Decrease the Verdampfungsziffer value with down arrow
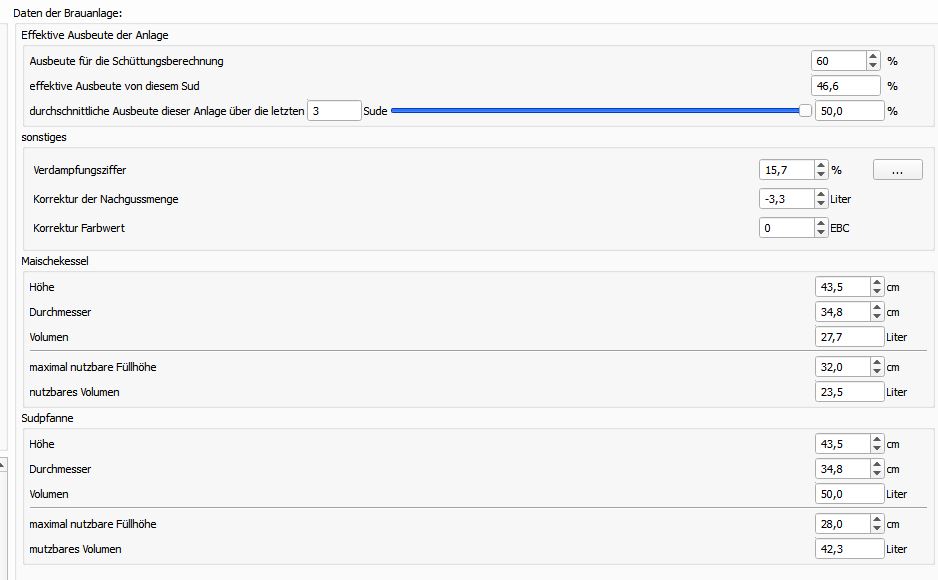938x580 pixels. coord(822,175)
